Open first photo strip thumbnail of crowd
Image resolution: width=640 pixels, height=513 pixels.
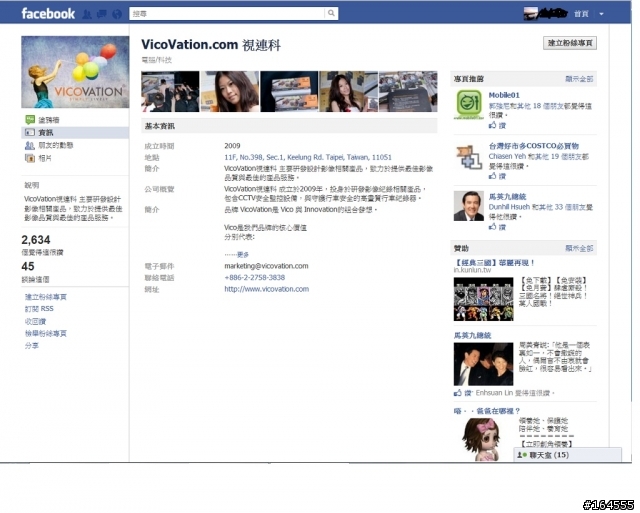170,91
